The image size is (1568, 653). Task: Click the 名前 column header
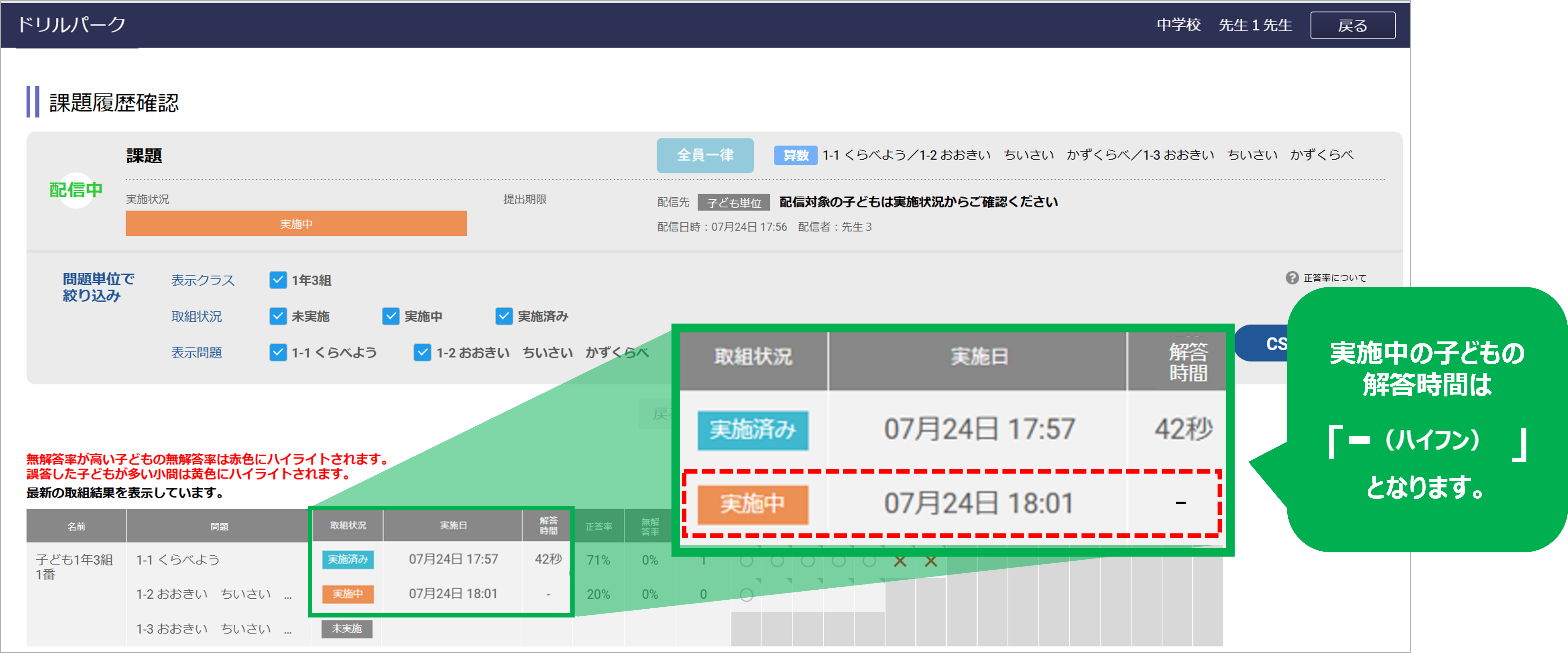click(76, 526)
